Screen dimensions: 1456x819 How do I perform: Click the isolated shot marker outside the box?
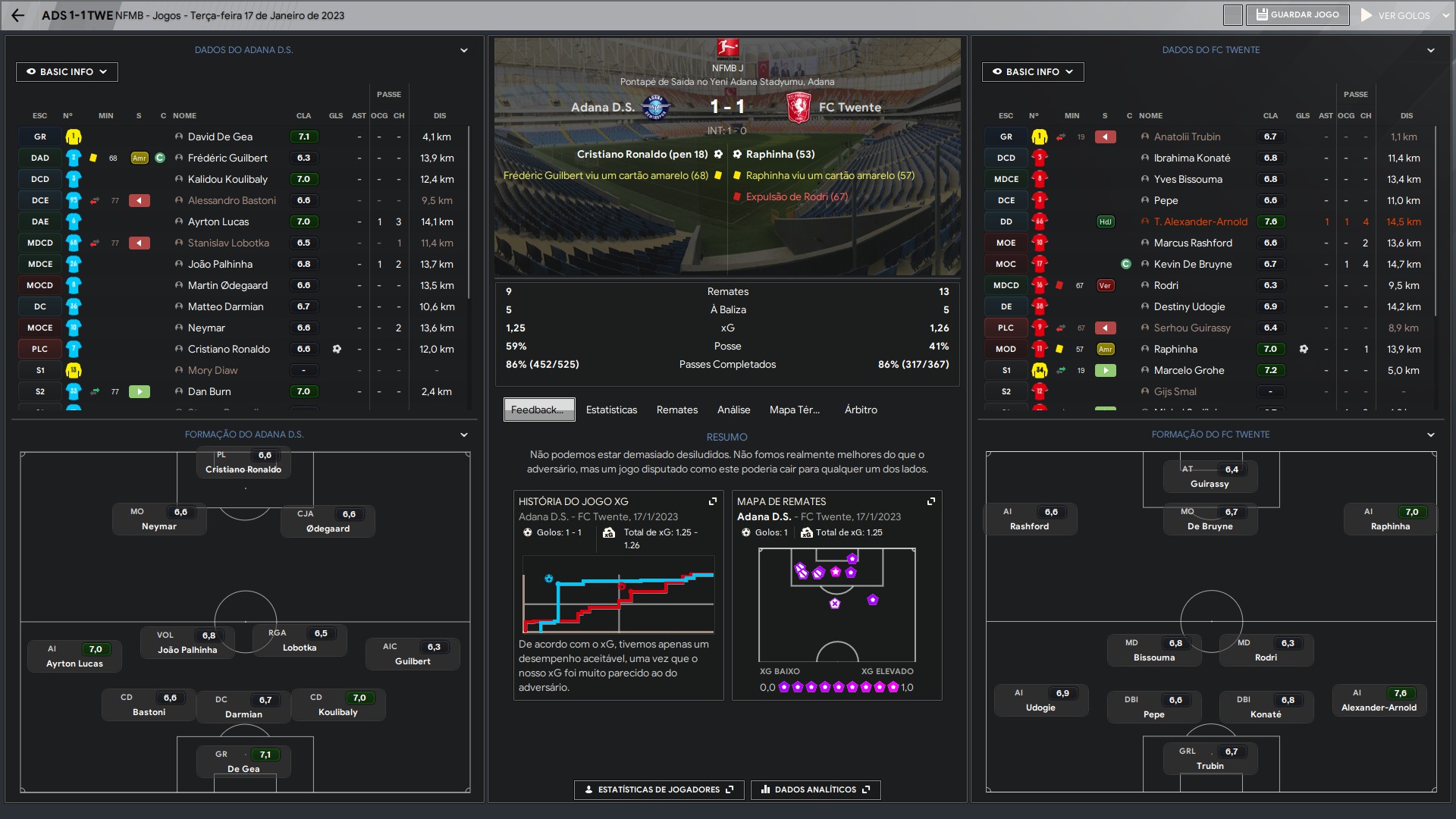click(873, 600)
